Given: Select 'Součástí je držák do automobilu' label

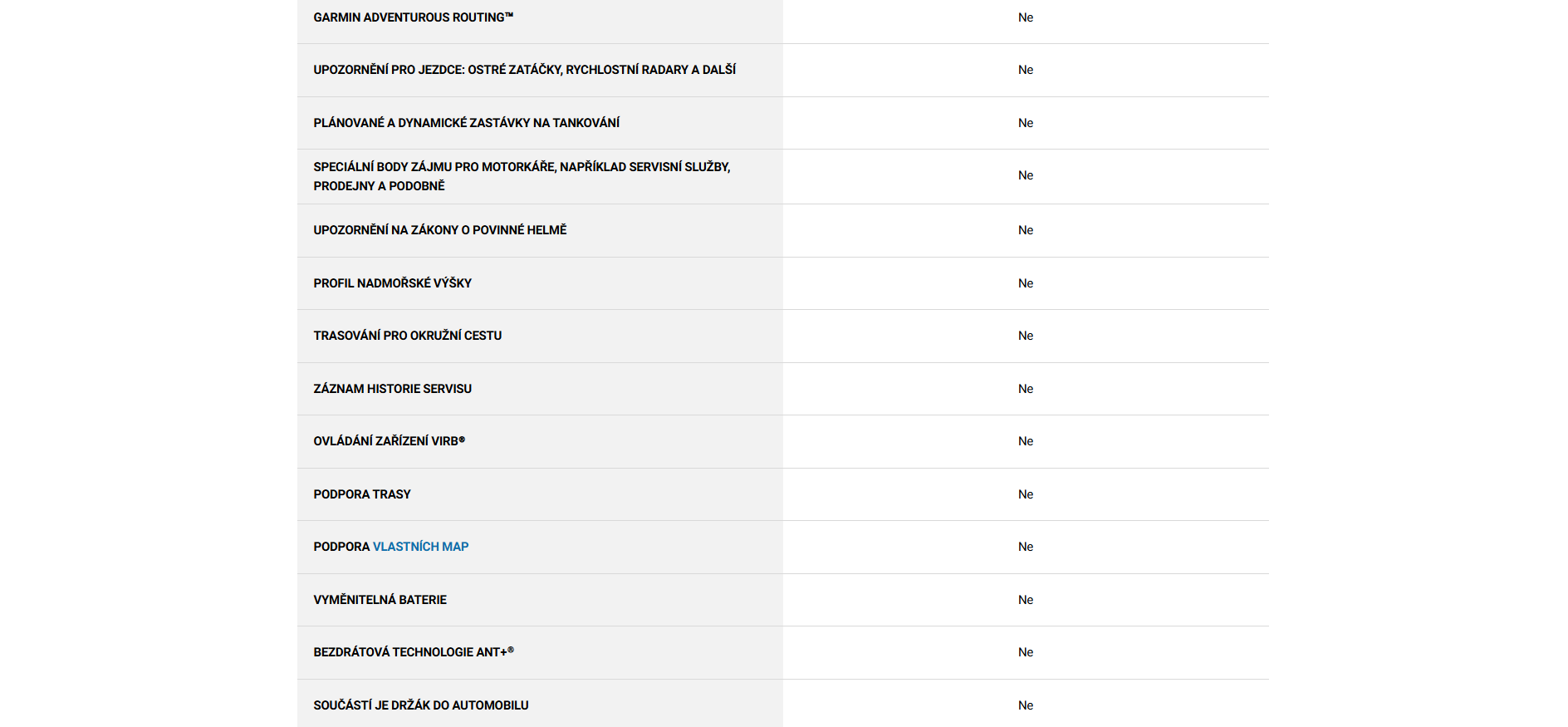Looking at the screenshot, I should point(420,705).
